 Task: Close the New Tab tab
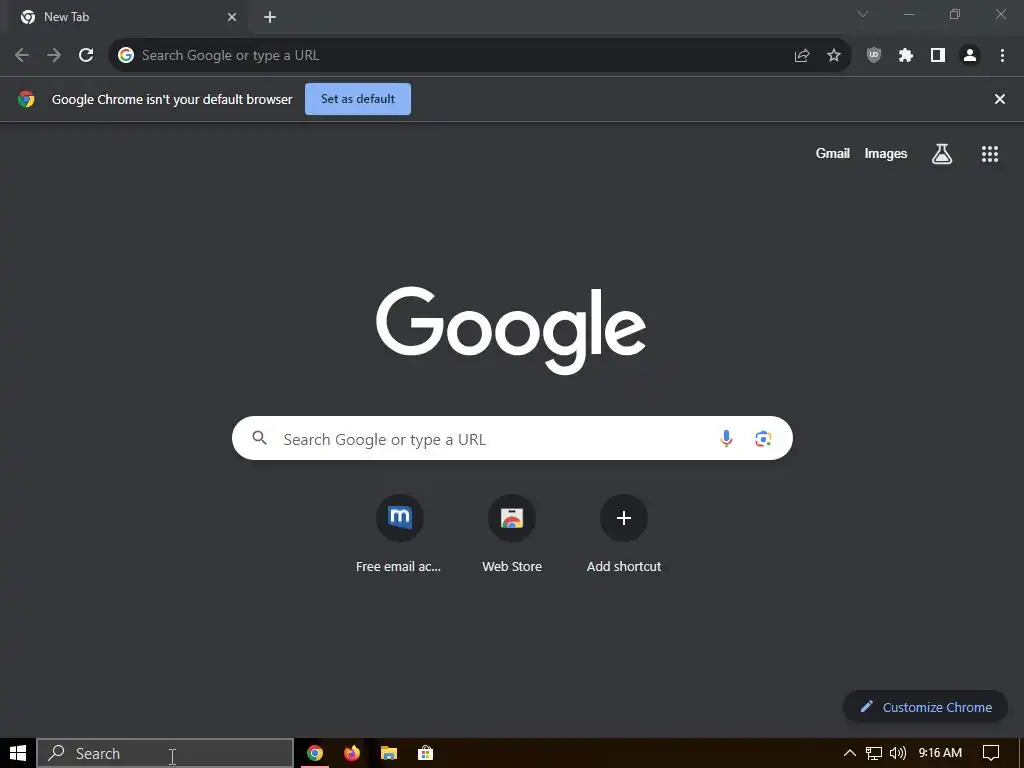click(232, 17)
